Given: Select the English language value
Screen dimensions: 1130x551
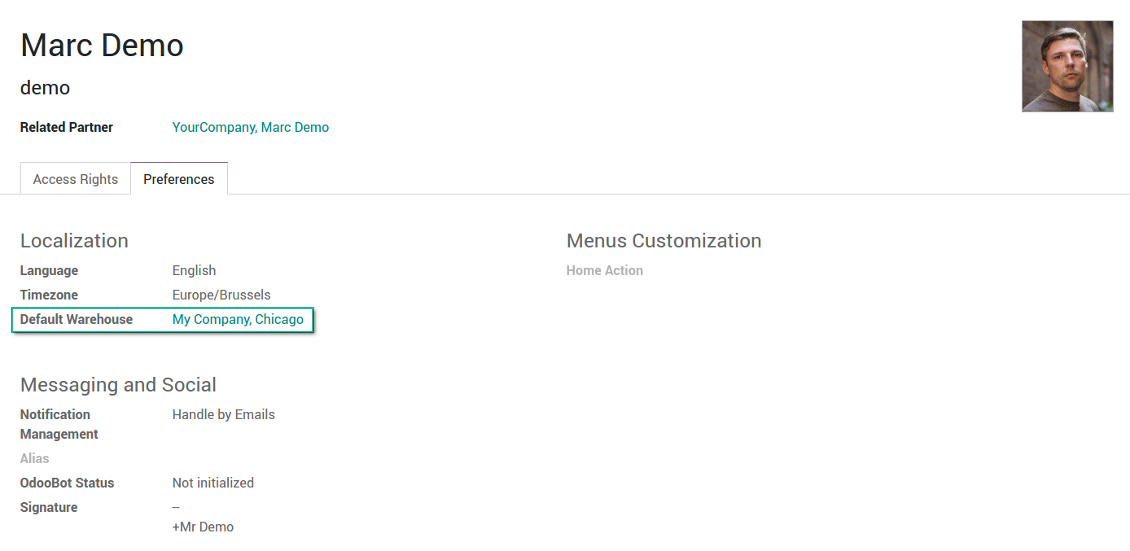Looking at the screenshot, I should click(194, 271).
